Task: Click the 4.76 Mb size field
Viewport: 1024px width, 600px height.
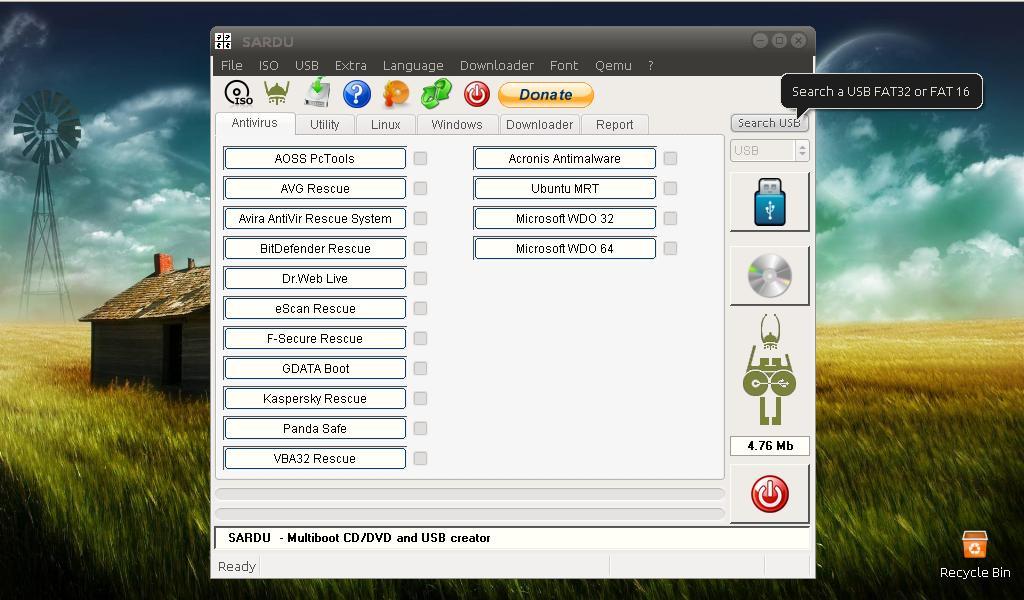Action: pyautogui.click(x=770, y=446)
